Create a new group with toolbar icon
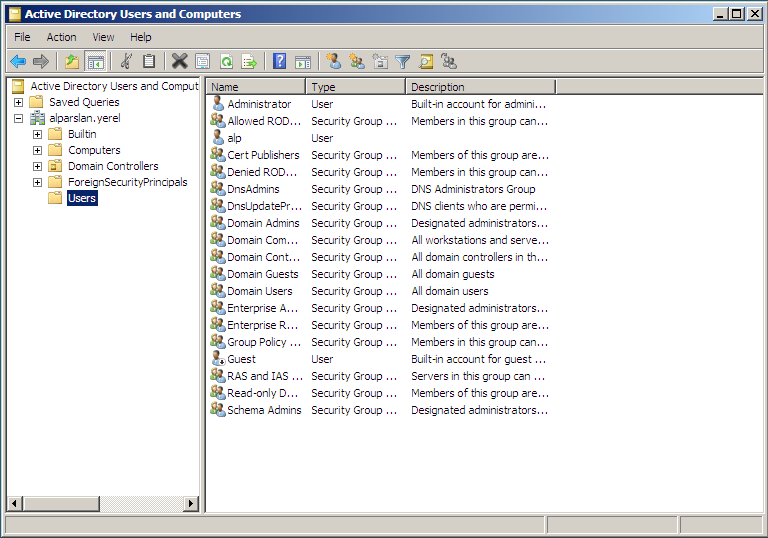This screenshot has width=768, height=538. tap(357, 61)
